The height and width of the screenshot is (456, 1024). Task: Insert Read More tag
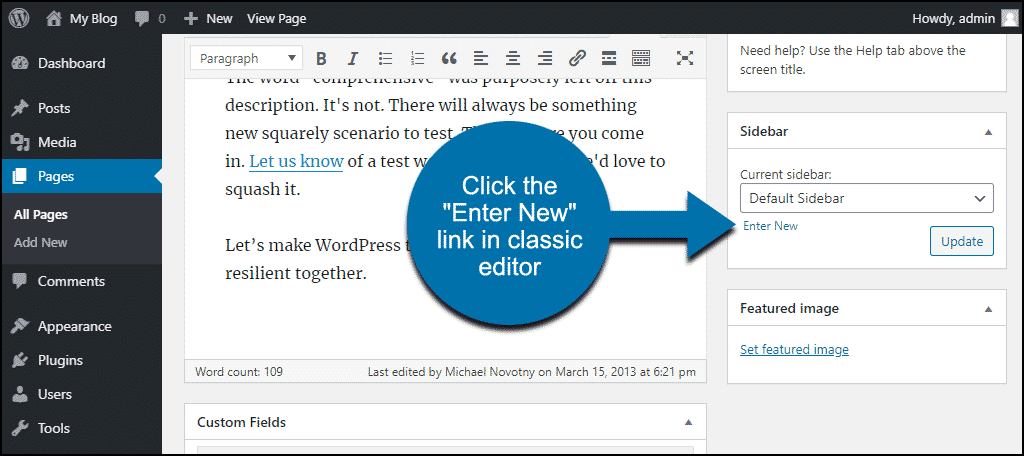[609, 58]
